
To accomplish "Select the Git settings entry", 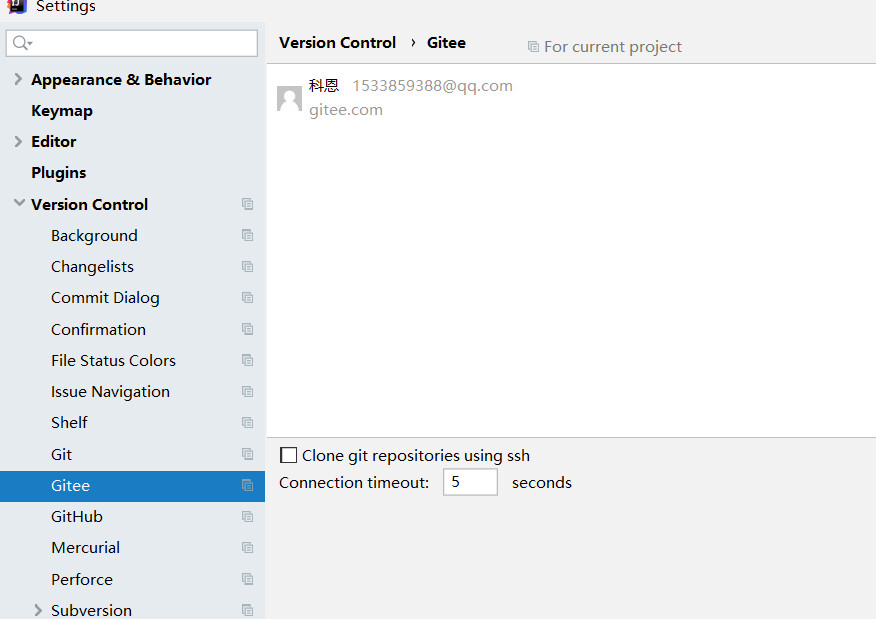I will point(61,454).
